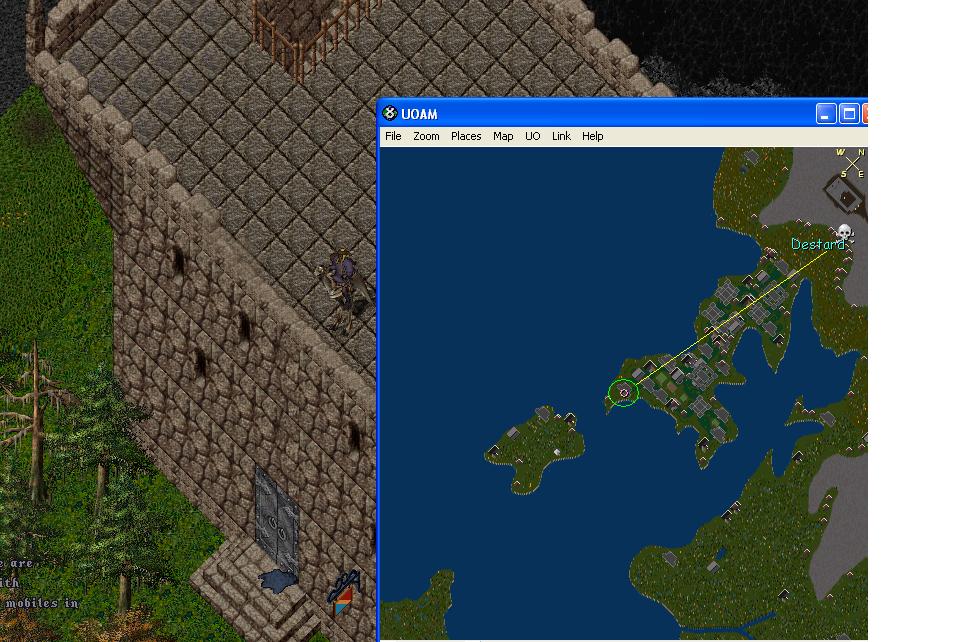Click the small island west of town
This screenshot has width=955, height=642.
[535, 450]
